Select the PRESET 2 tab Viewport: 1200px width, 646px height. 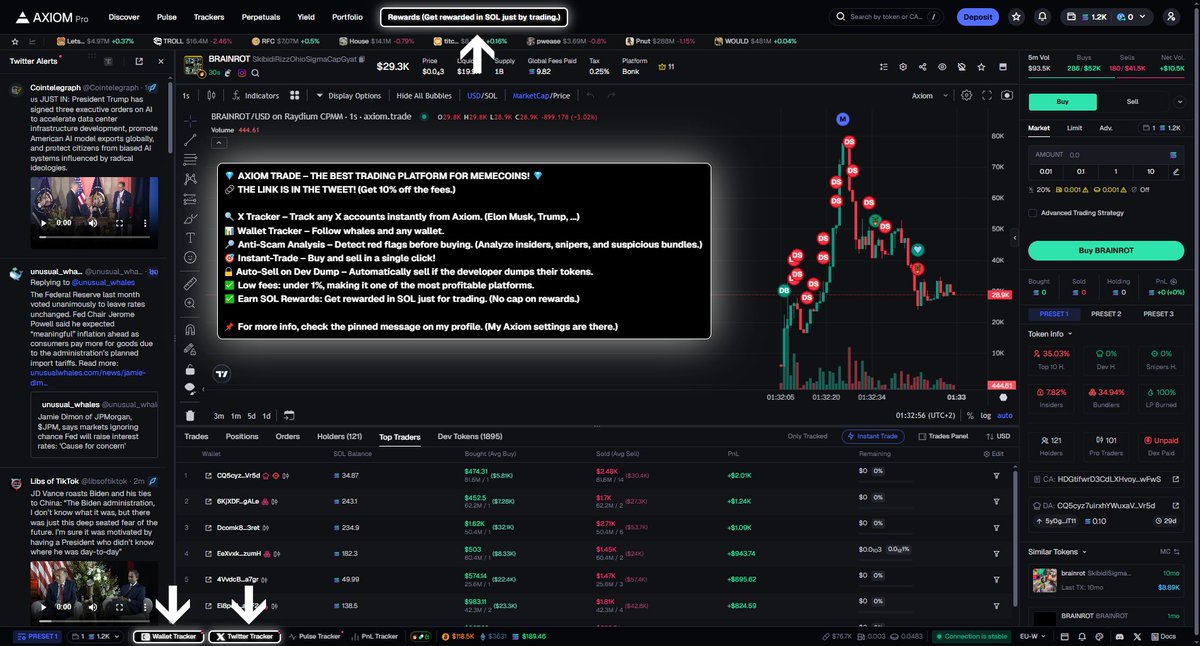pyautogui.click(x=1105, y=314)
